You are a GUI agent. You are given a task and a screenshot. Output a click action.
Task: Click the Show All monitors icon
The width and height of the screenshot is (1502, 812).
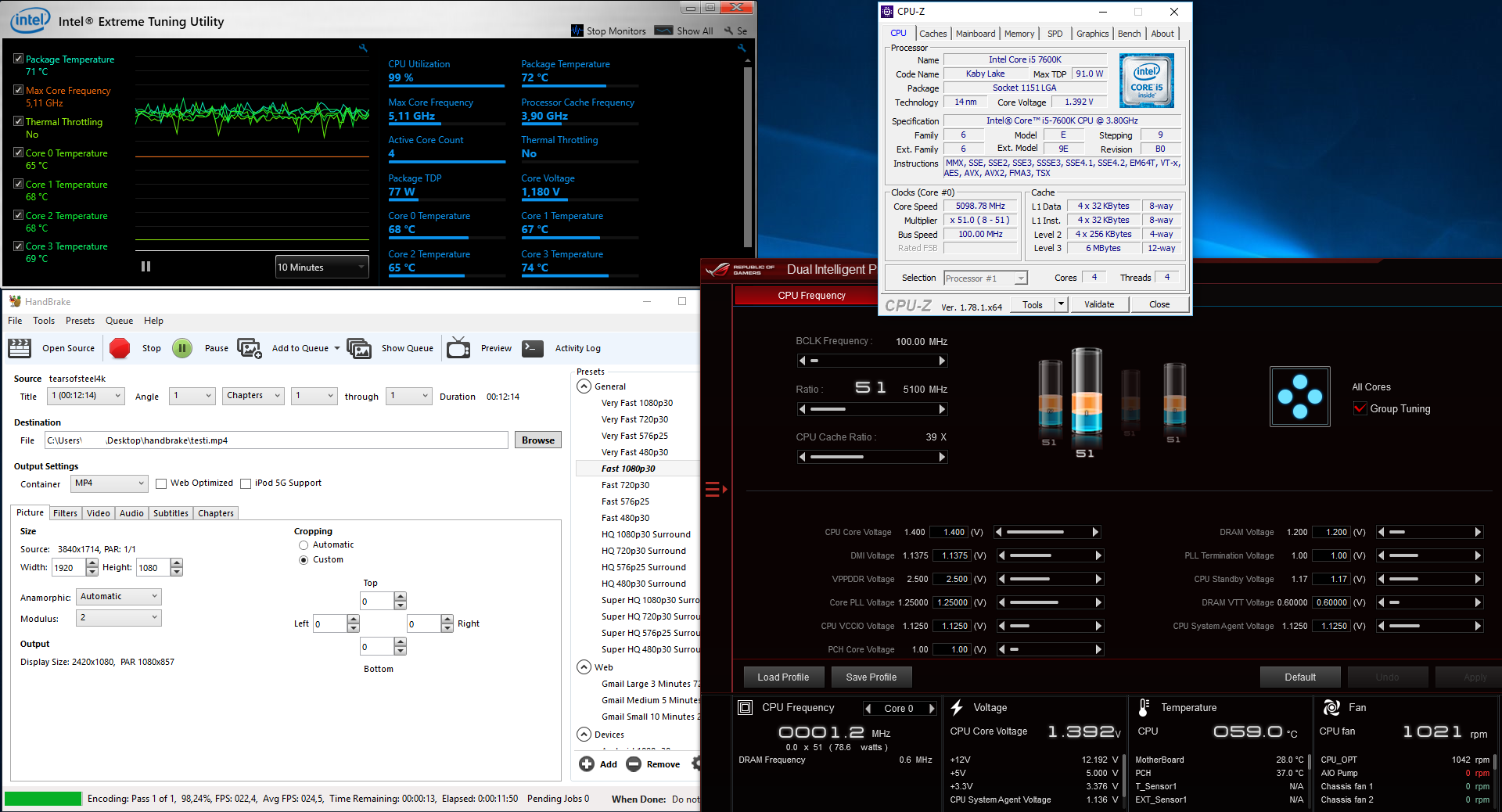(x=663, y=31)
